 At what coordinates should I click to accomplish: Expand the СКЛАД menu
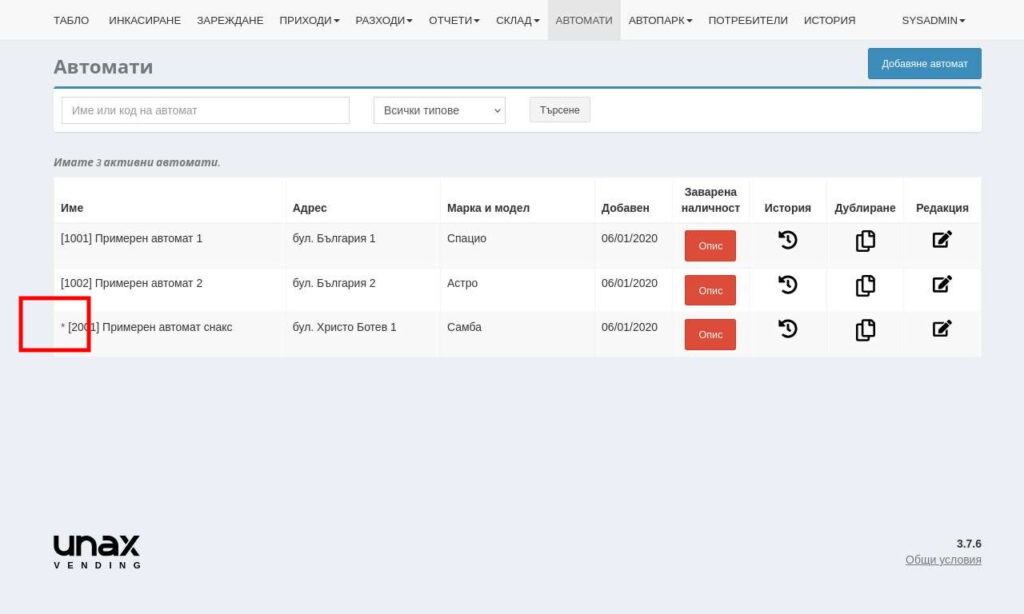517,20
